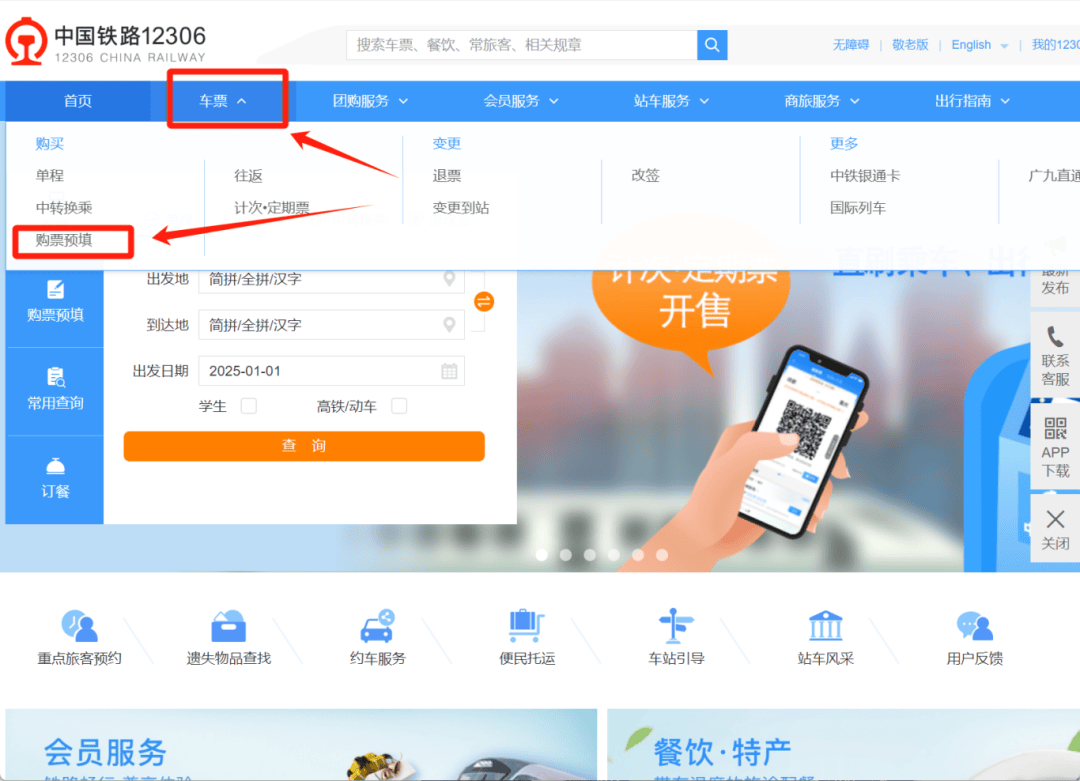Open 用户反馈 feedback icon
This screenshot has height=781, width=1080.
(974, 627)
